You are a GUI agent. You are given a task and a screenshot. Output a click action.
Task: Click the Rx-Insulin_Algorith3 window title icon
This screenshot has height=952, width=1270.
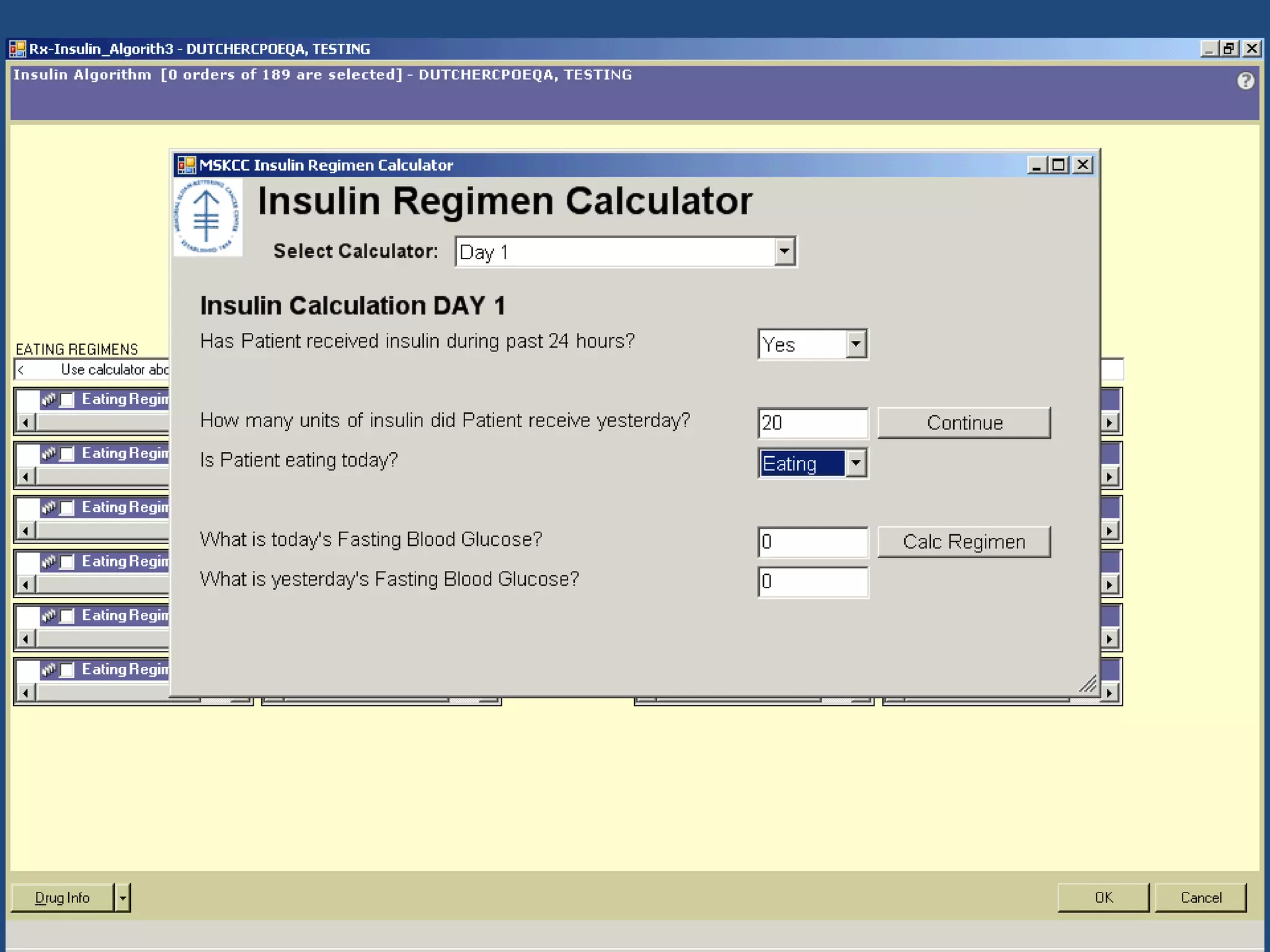click(x=17, y=48)
